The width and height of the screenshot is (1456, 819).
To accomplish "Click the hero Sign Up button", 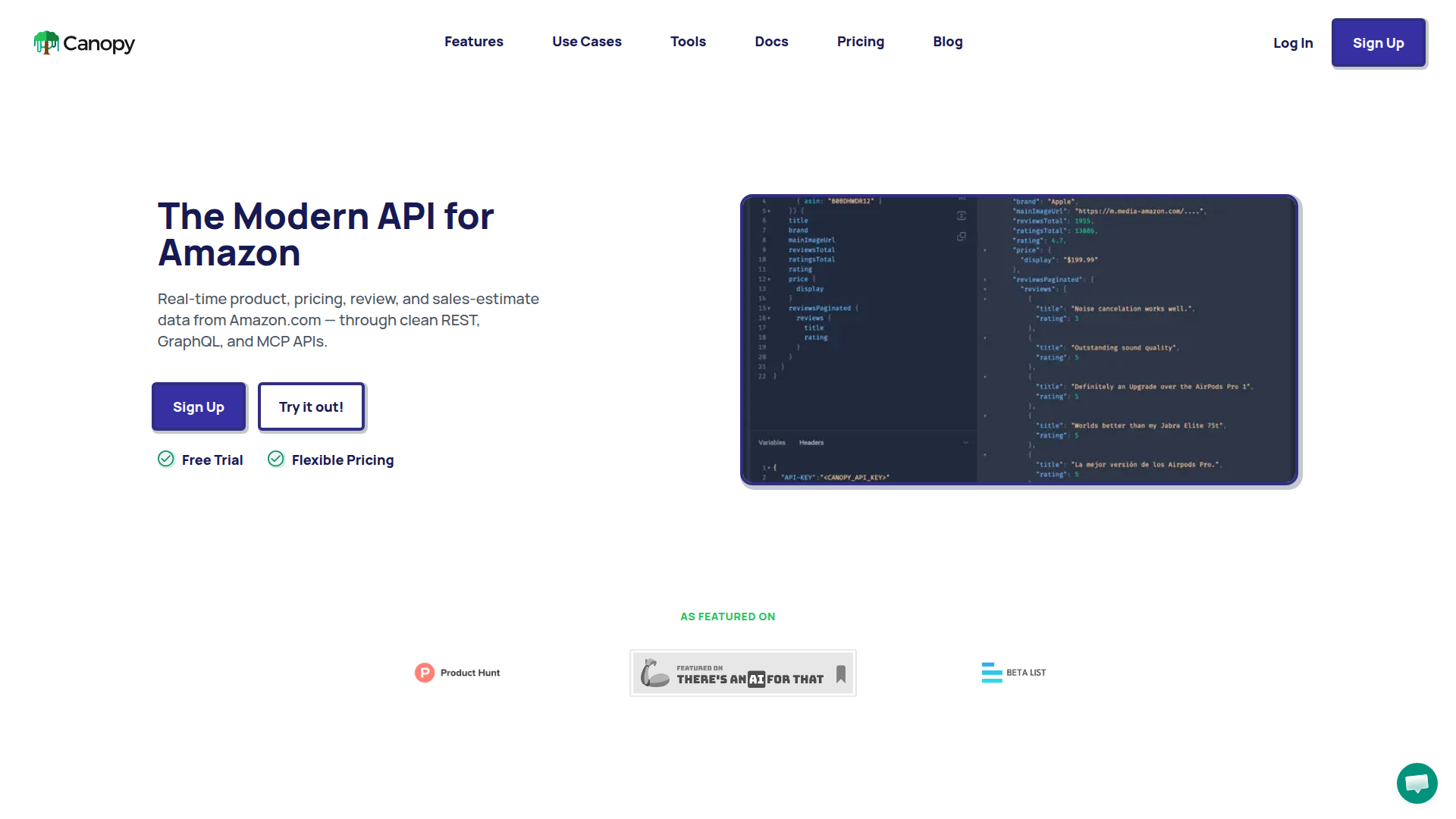I will pos(199,406).
